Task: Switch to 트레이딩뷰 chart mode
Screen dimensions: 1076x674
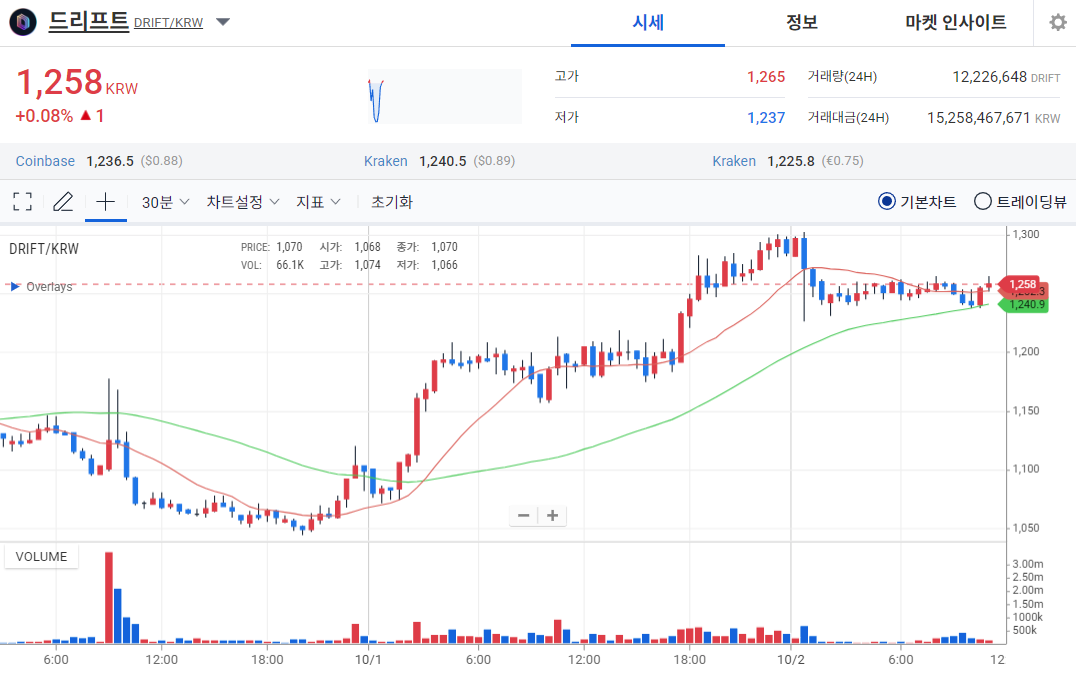Action: pyautogui.click(x=982, y=202)
